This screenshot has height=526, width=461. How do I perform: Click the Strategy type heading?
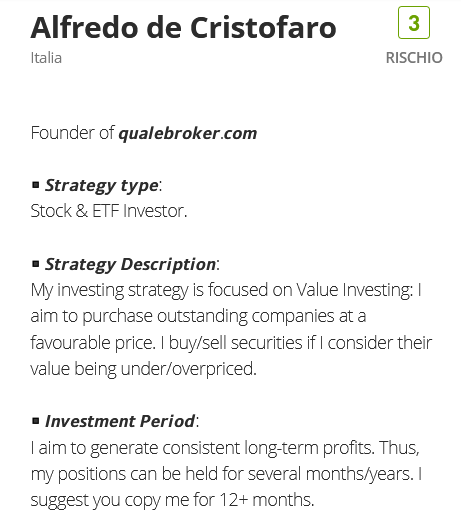point(102,186)
